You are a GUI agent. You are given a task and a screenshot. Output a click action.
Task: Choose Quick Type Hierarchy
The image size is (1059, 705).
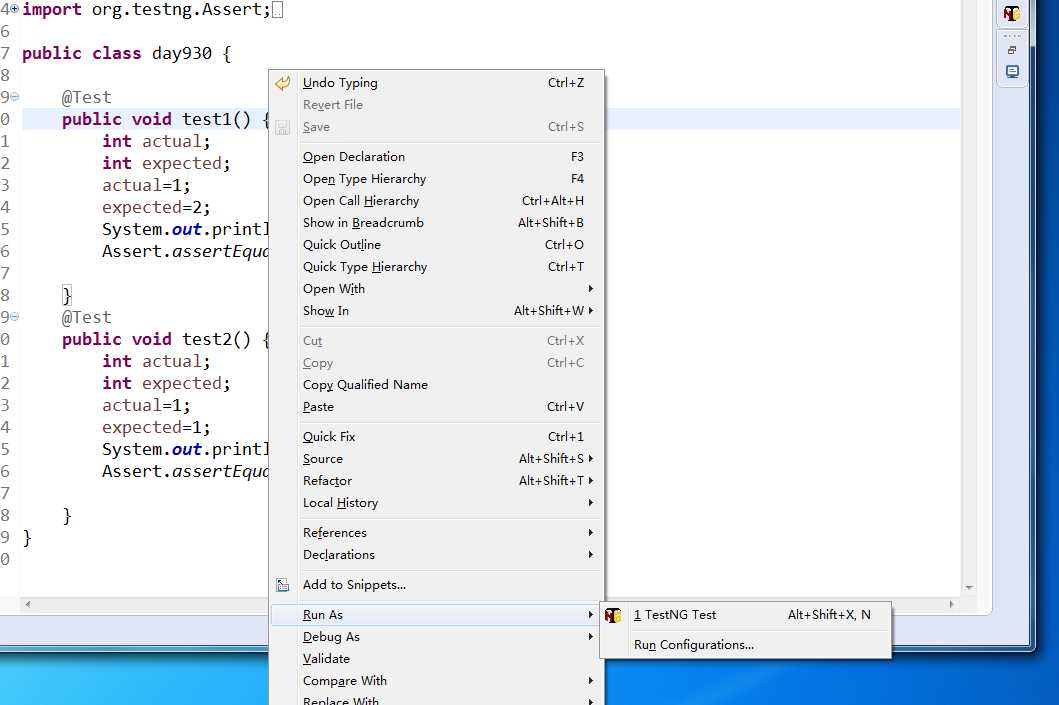point(436,267)
